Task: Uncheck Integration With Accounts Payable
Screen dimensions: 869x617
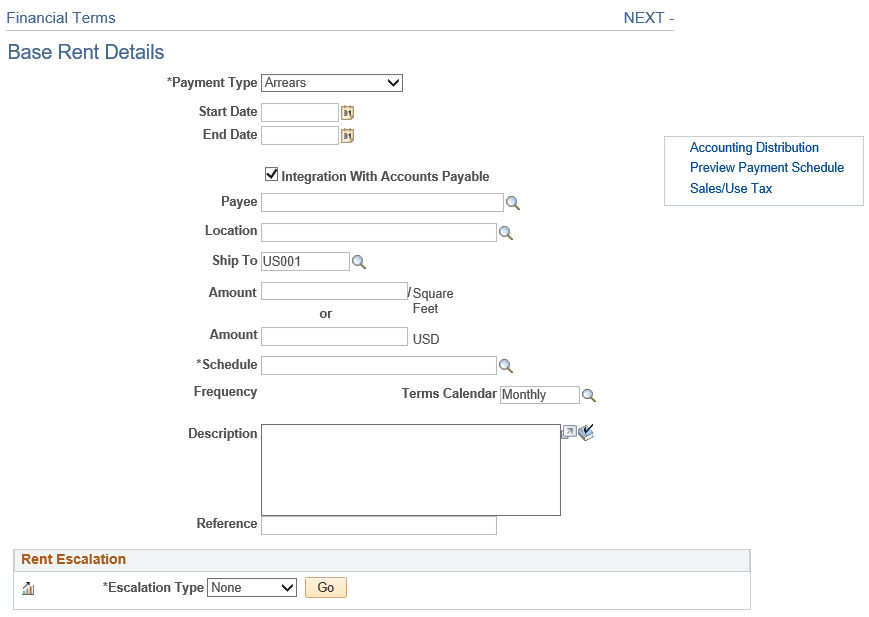Action: (271, 174)
